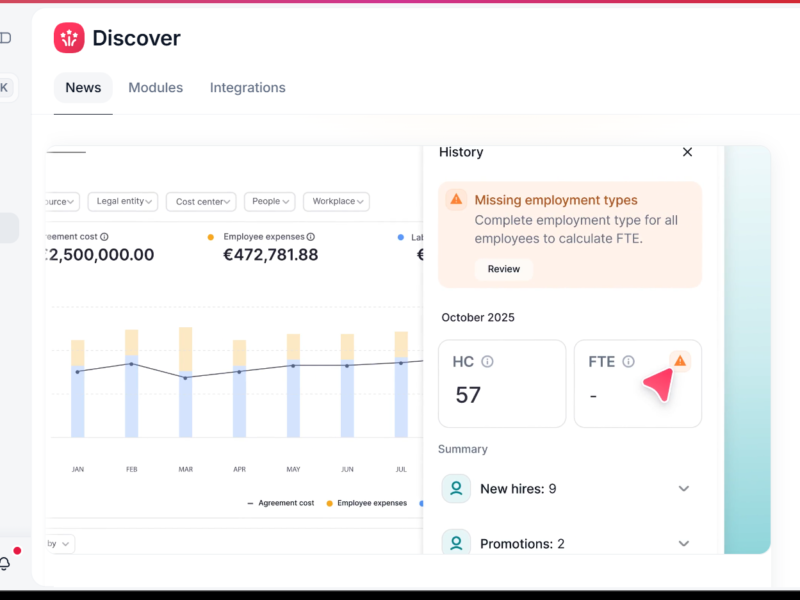This screenshot has width=800, height=600.
Task: Switch to the Modules tab
Action: click(155, 88)
